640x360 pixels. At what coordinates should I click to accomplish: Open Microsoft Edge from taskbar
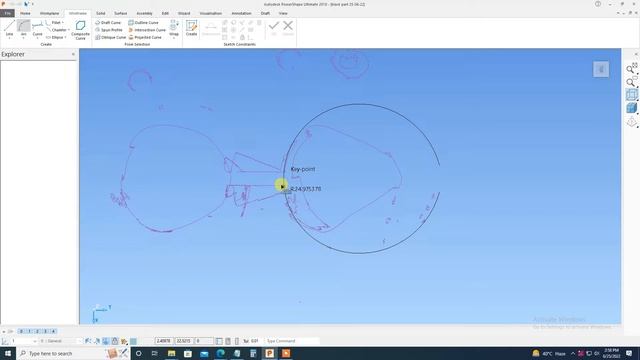click(220, 353)
